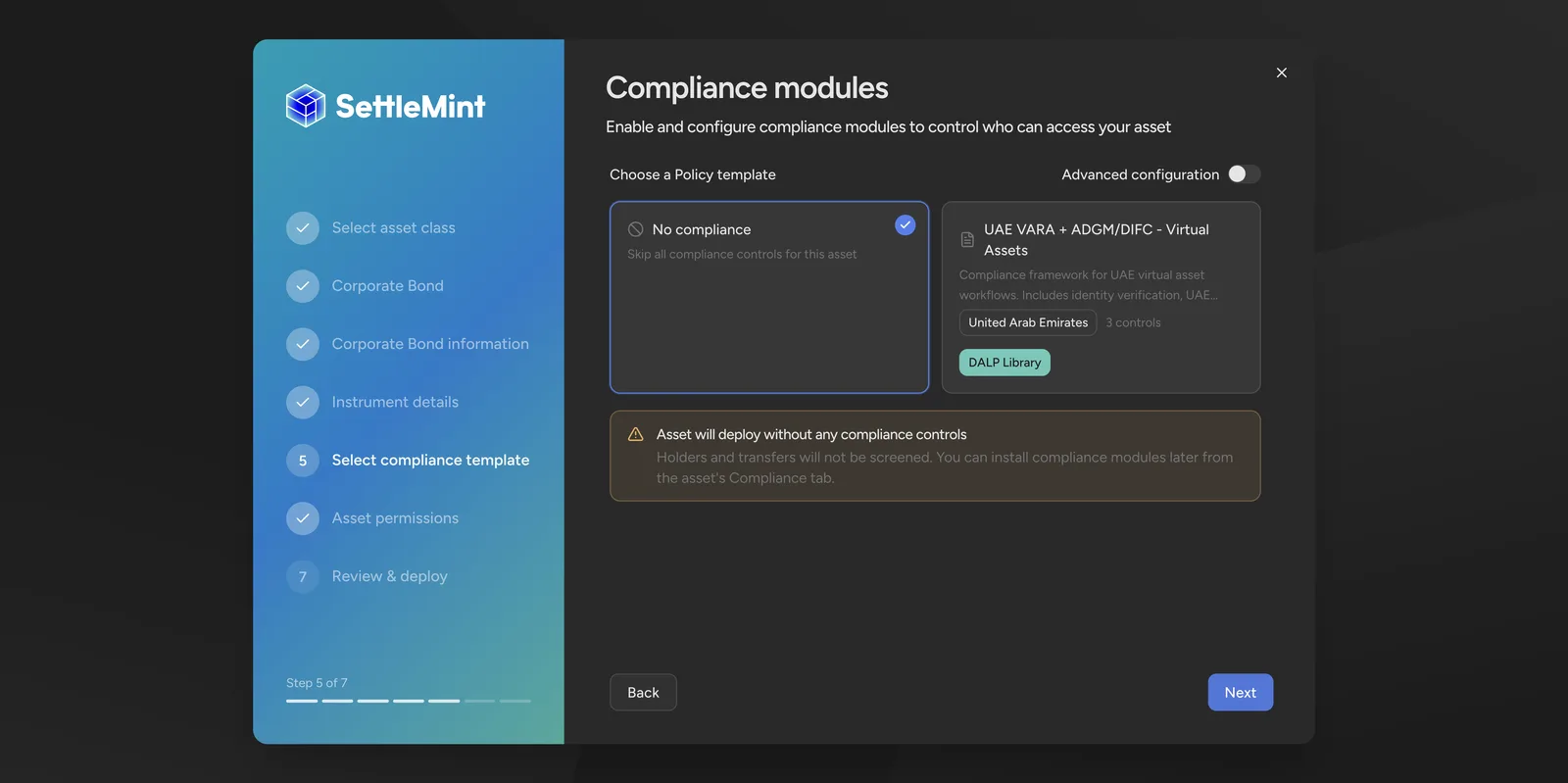Jump to the Asset permissions step
Screen dimensions: 1568x783
395,518
